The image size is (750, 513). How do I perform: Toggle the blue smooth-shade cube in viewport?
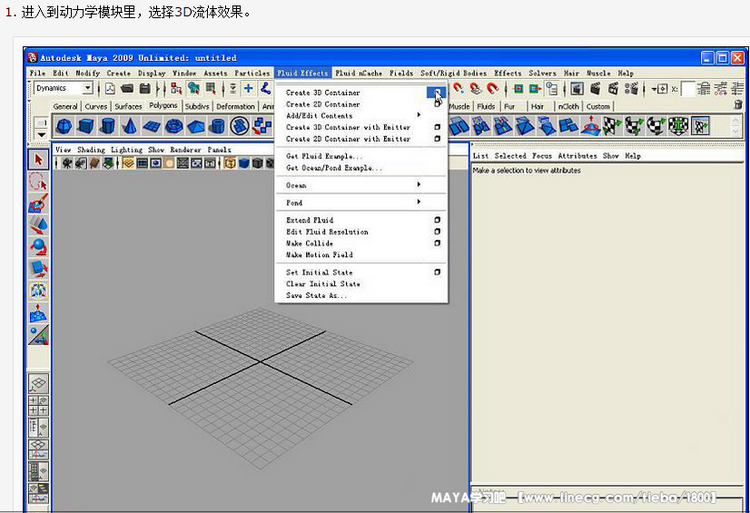point(244,164)
